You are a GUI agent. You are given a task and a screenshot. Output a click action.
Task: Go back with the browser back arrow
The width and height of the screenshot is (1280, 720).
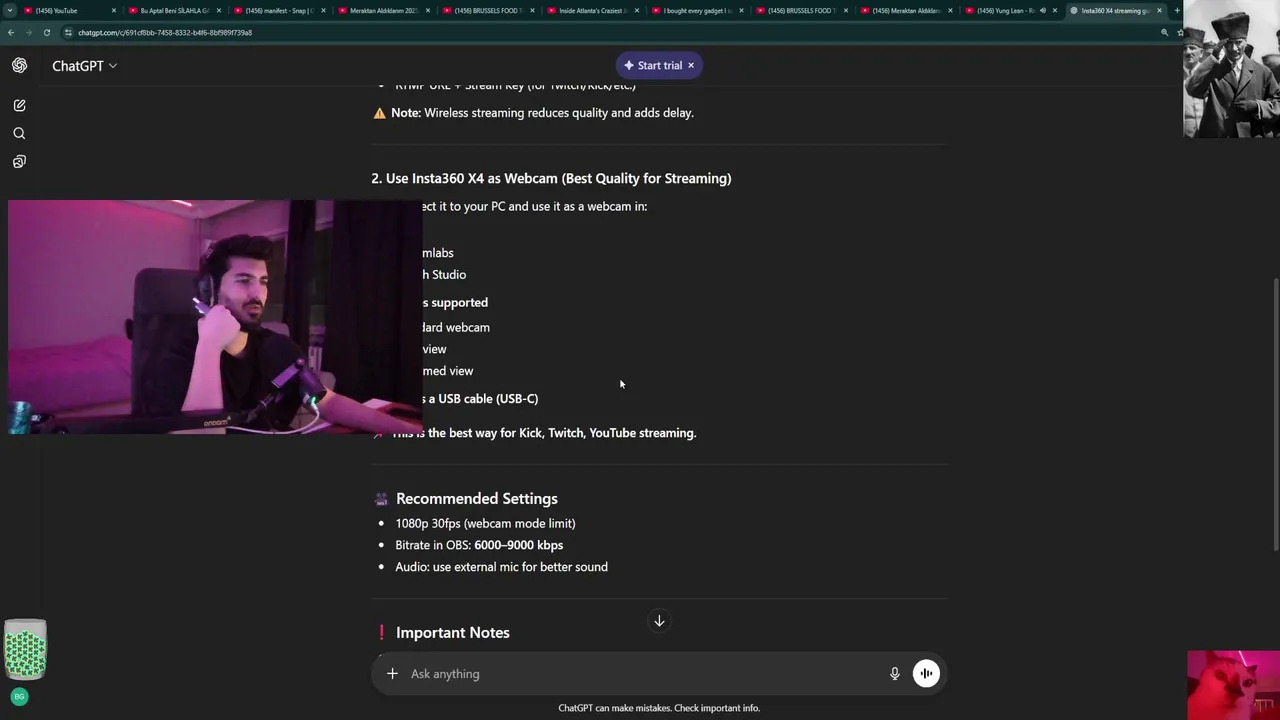tap(10, 32)
